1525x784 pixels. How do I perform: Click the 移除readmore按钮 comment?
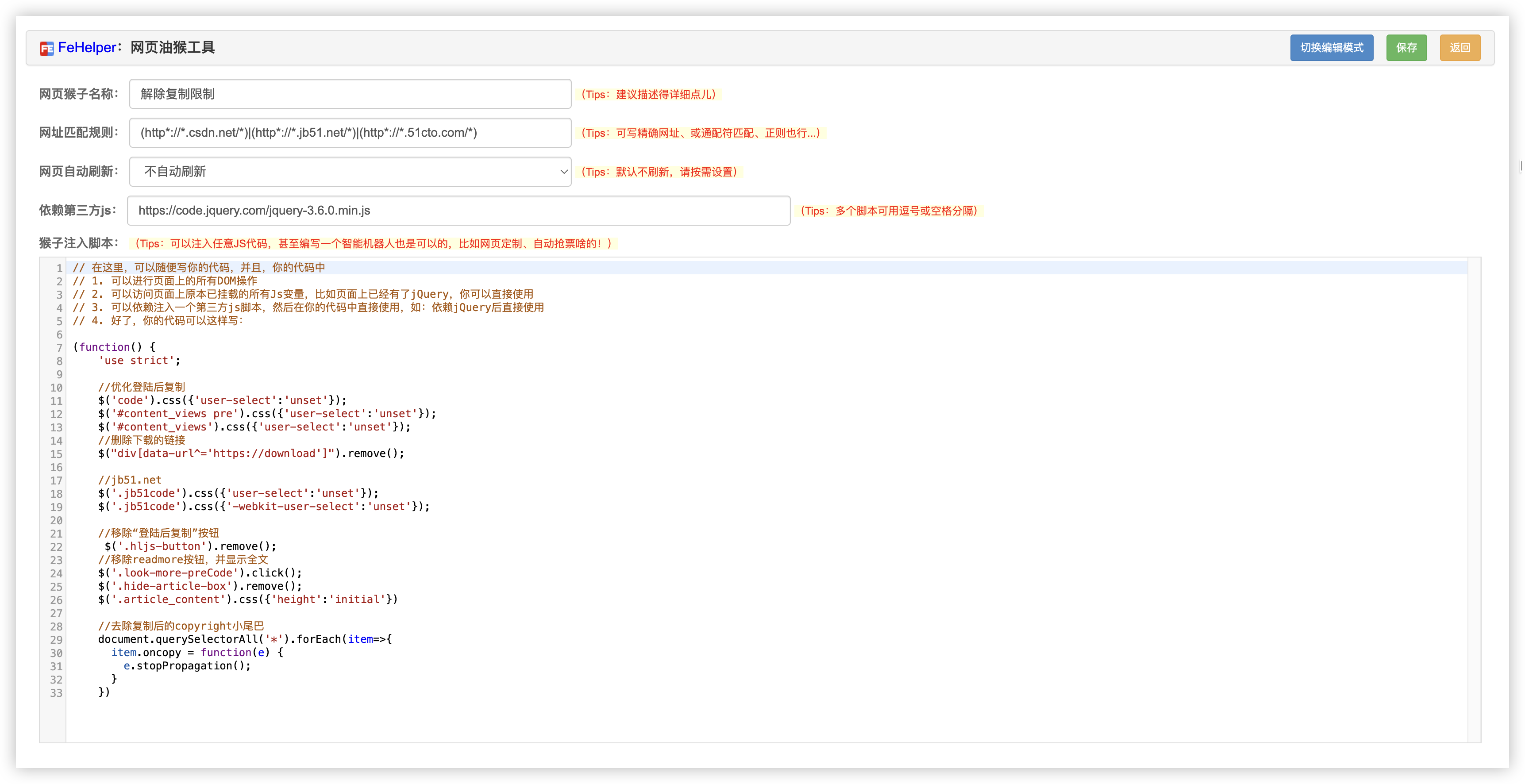[x=183, y=560]
